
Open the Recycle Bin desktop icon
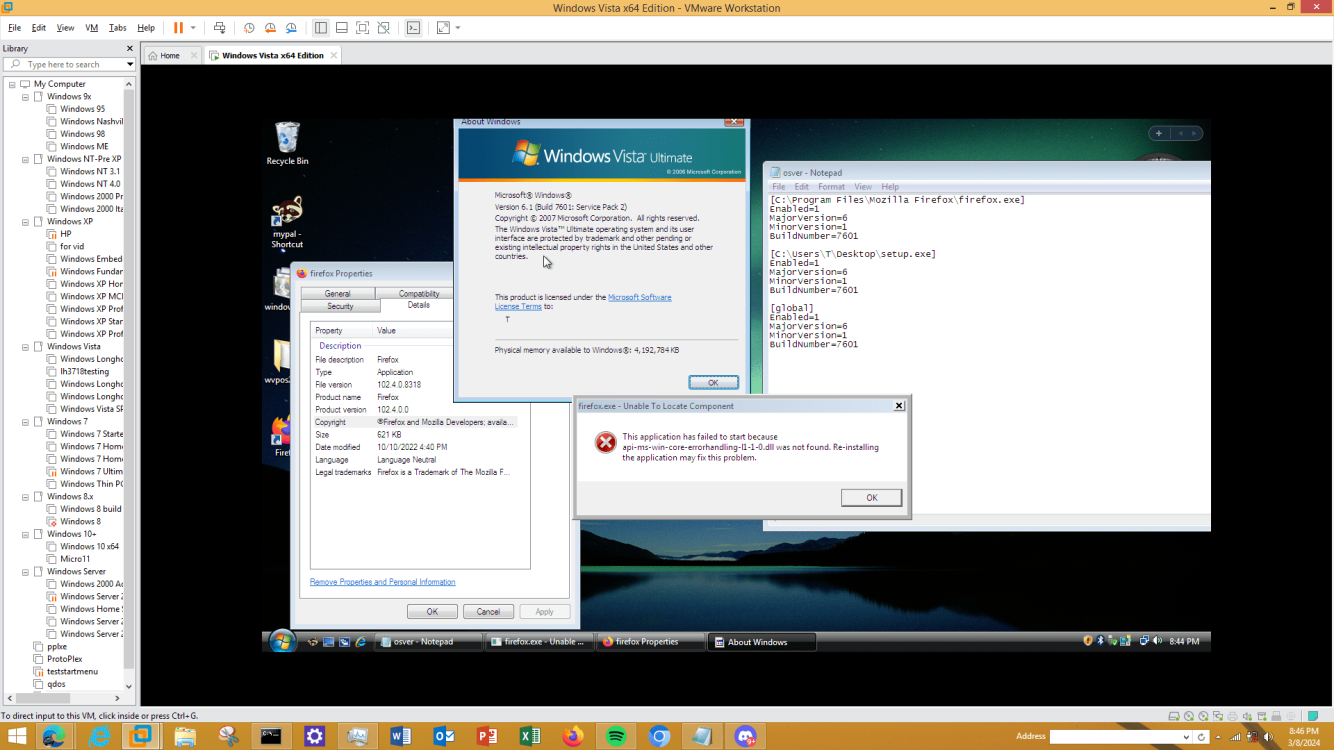coord(287,143)
